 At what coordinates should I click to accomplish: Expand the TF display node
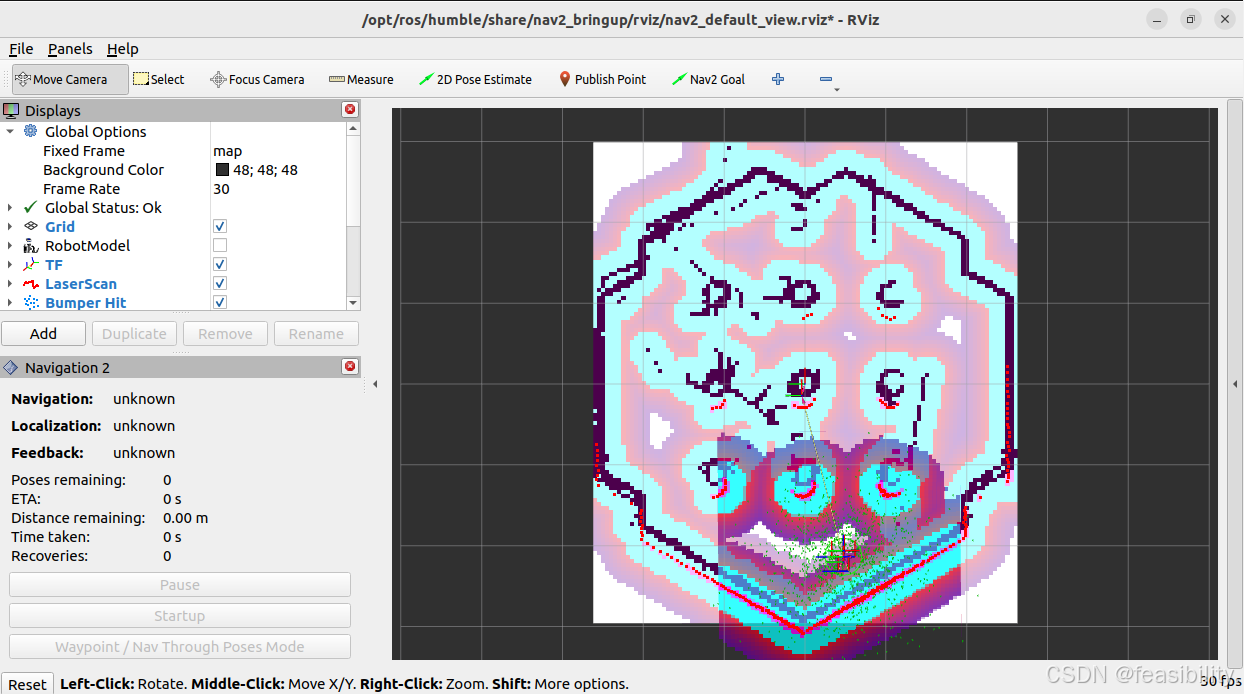(x=10, y=264)
